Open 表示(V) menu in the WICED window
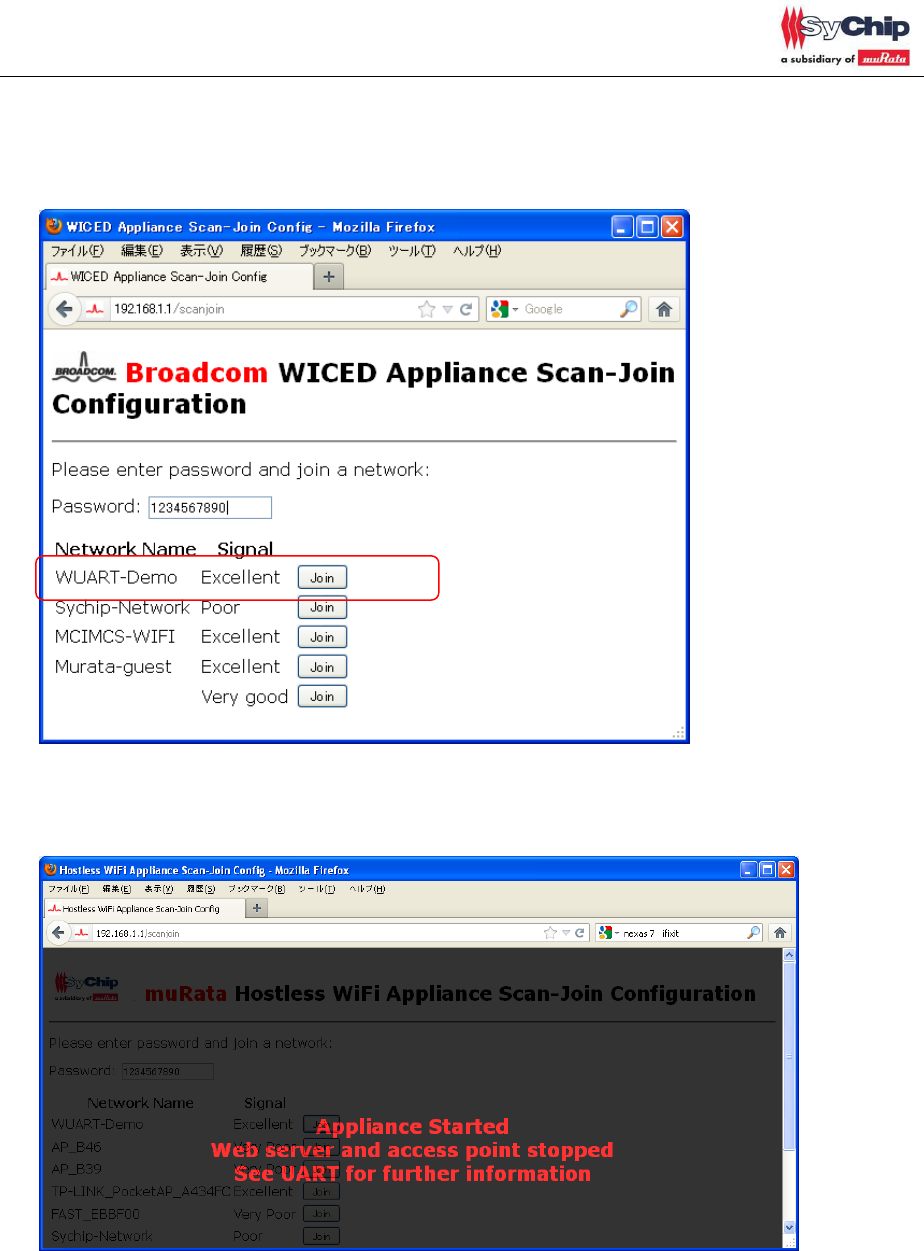The image size is (924, 1251). [200, 251]
